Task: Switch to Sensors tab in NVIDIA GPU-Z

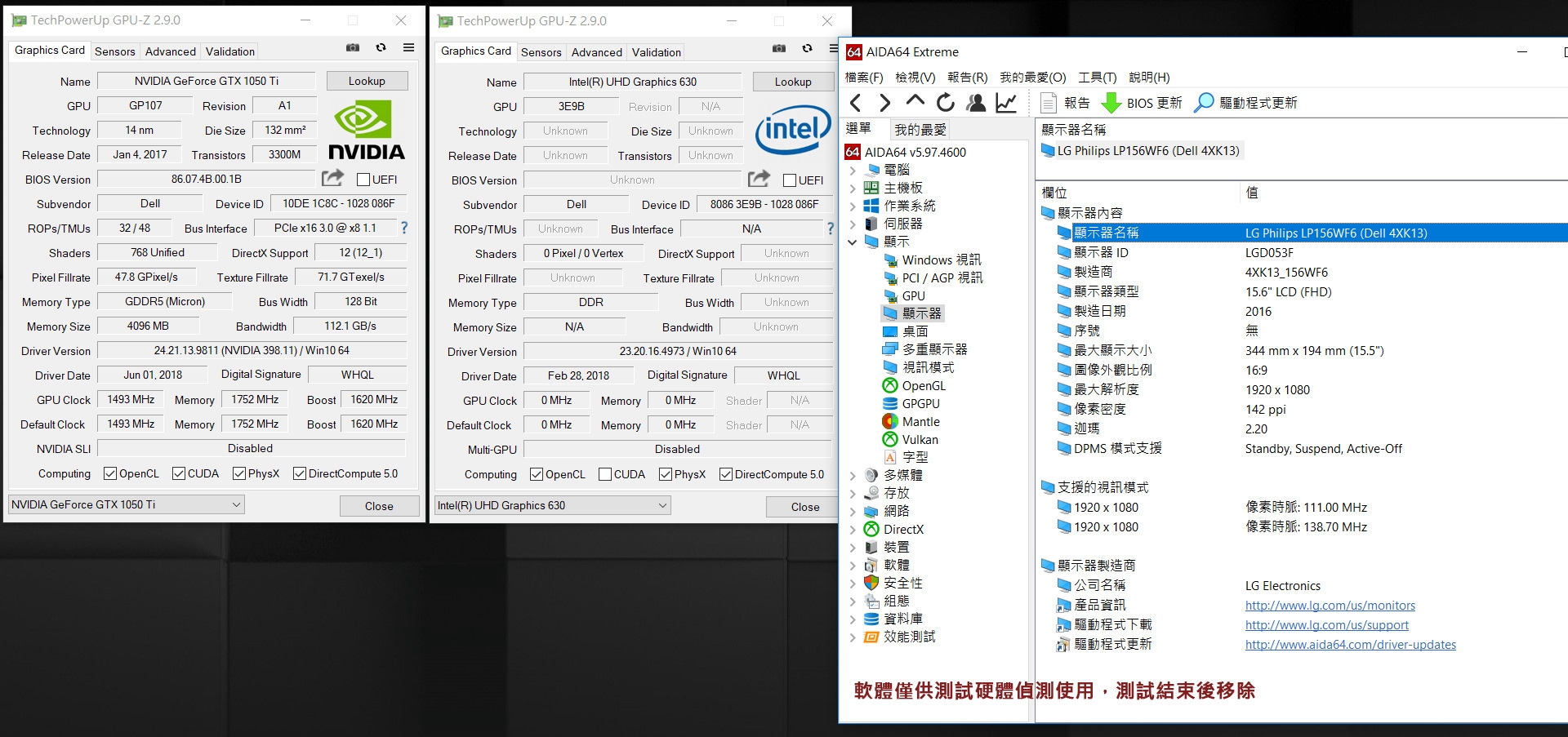Action: pyautogui.click(x=115, y=51)
